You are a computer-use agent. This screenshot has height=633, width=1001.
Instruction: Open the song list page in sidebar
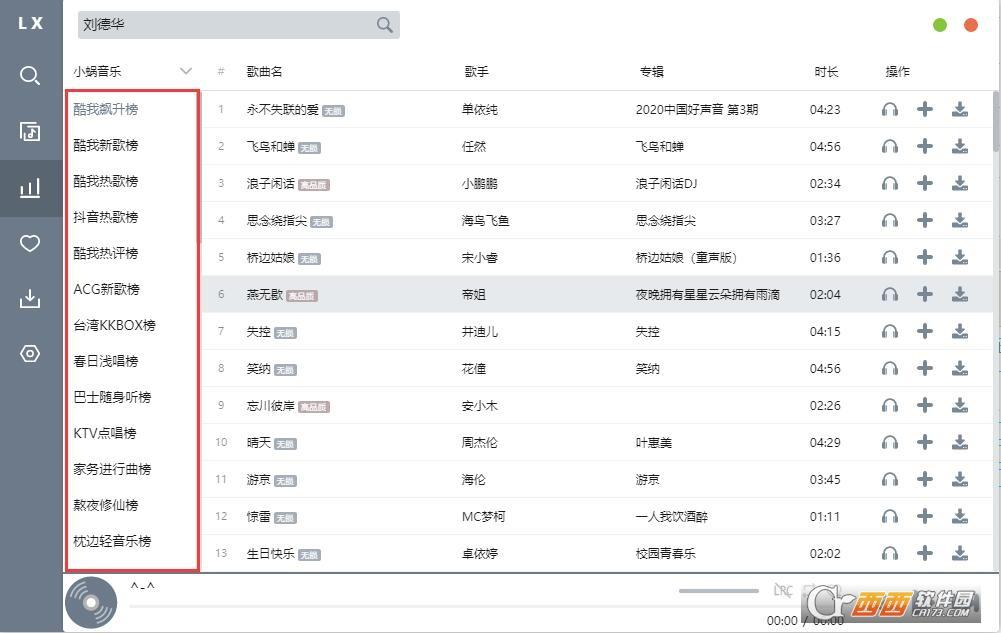30,131
